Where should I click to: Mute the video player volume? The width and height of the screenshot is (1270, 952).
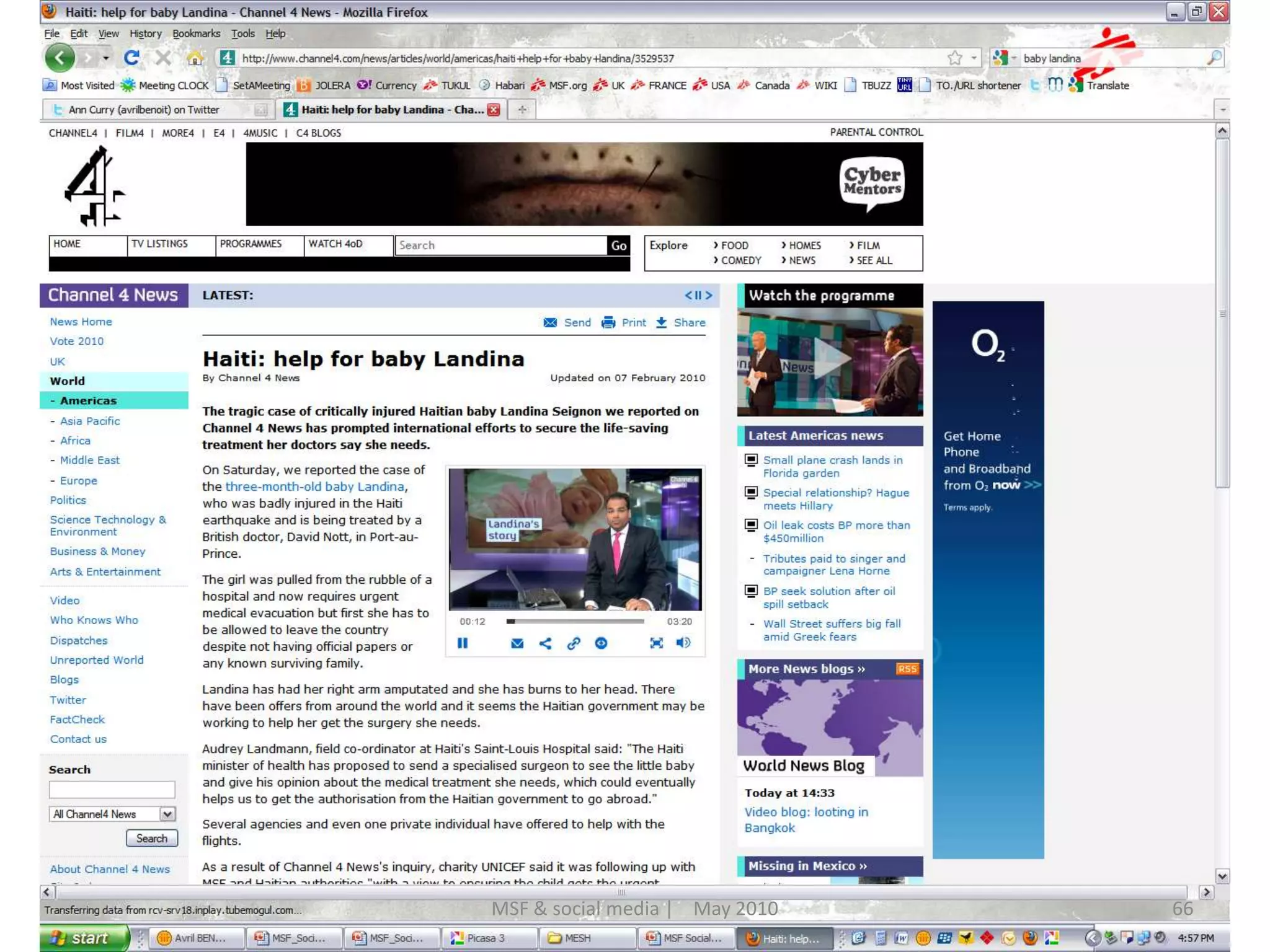pyautogui.click(x=683, y=643)
